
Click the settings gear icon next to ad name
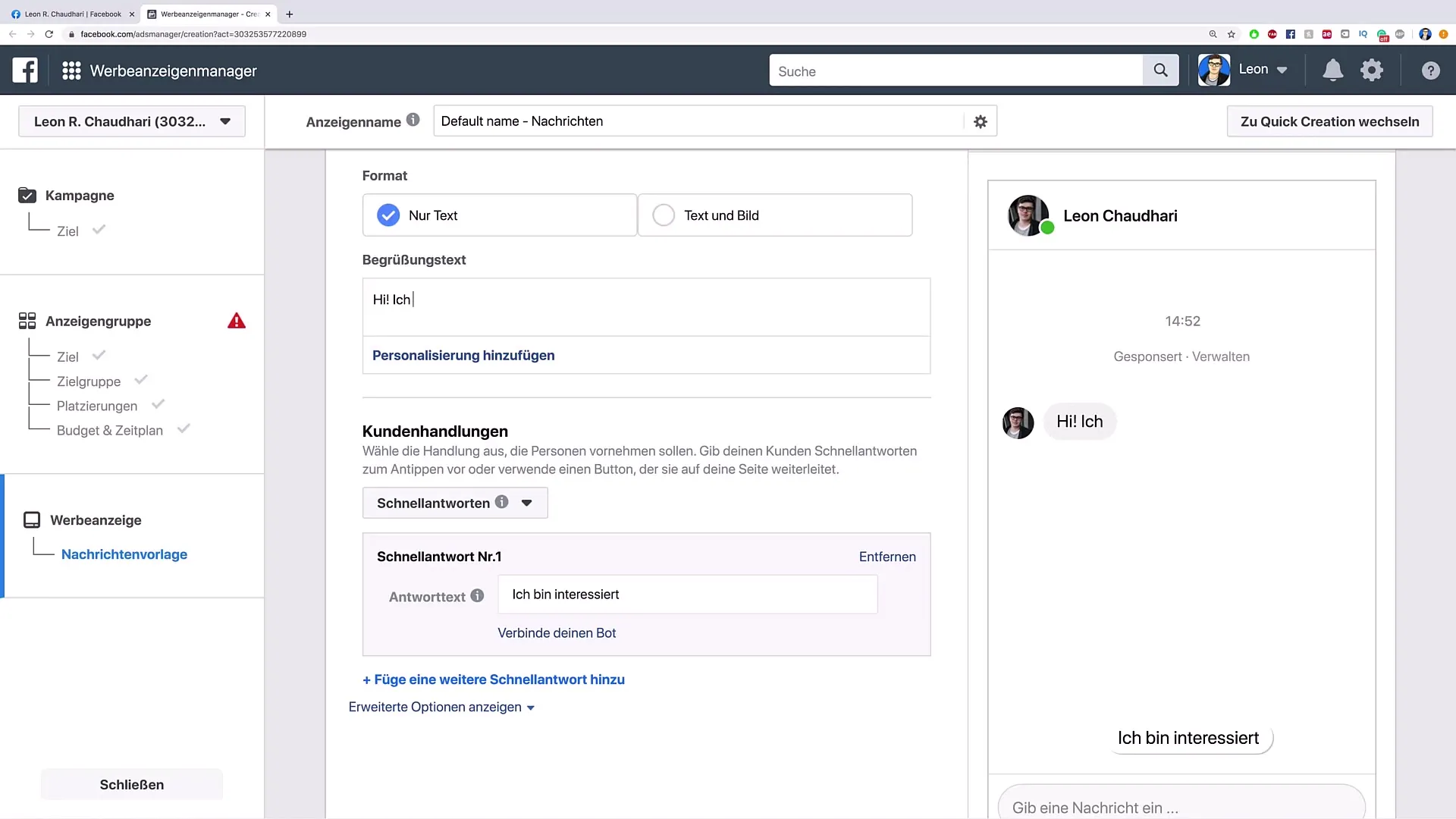(x=981, y=122)
